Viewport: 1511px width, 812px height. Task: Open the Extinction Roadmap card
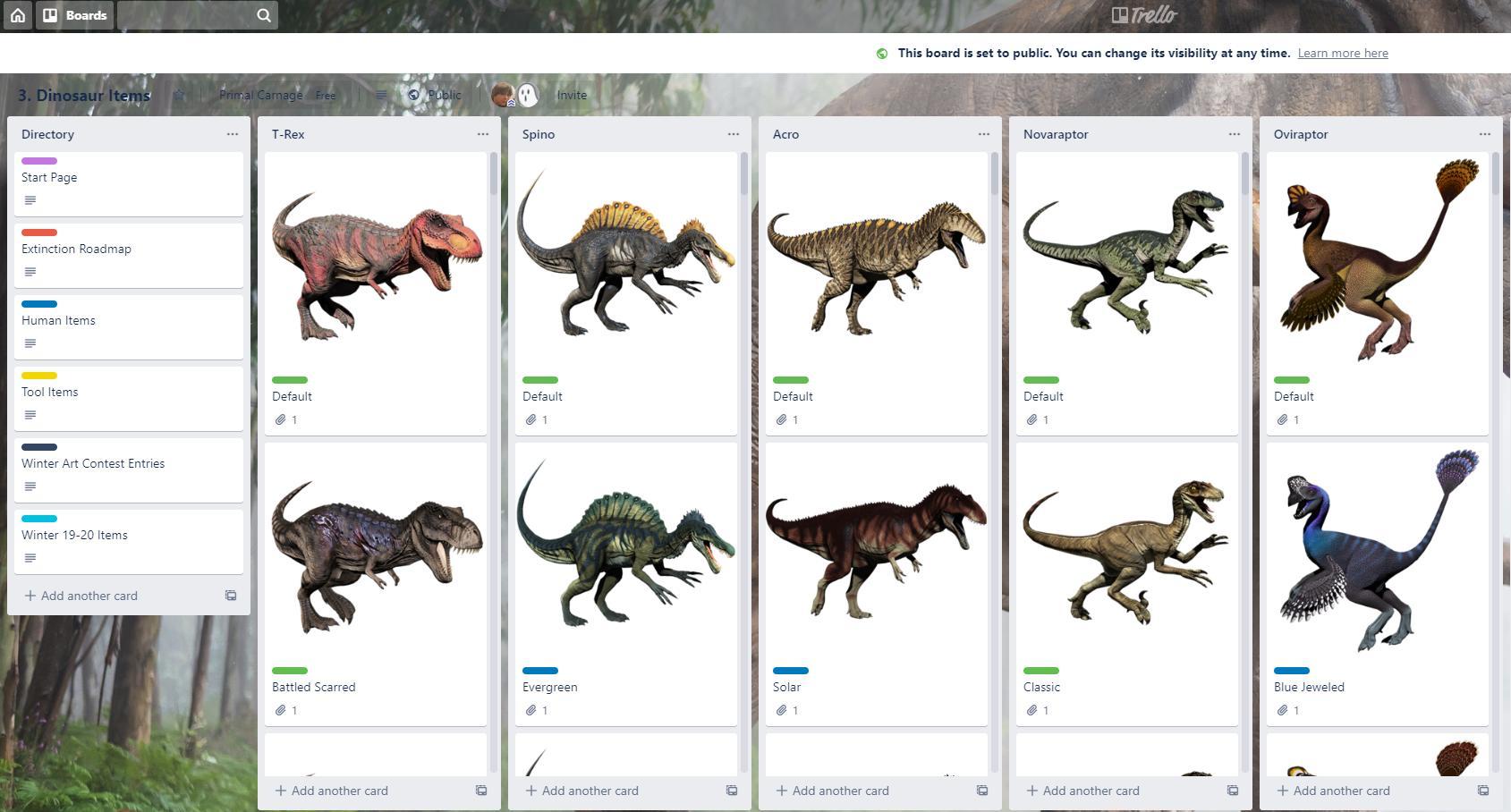tap(129, 256)
